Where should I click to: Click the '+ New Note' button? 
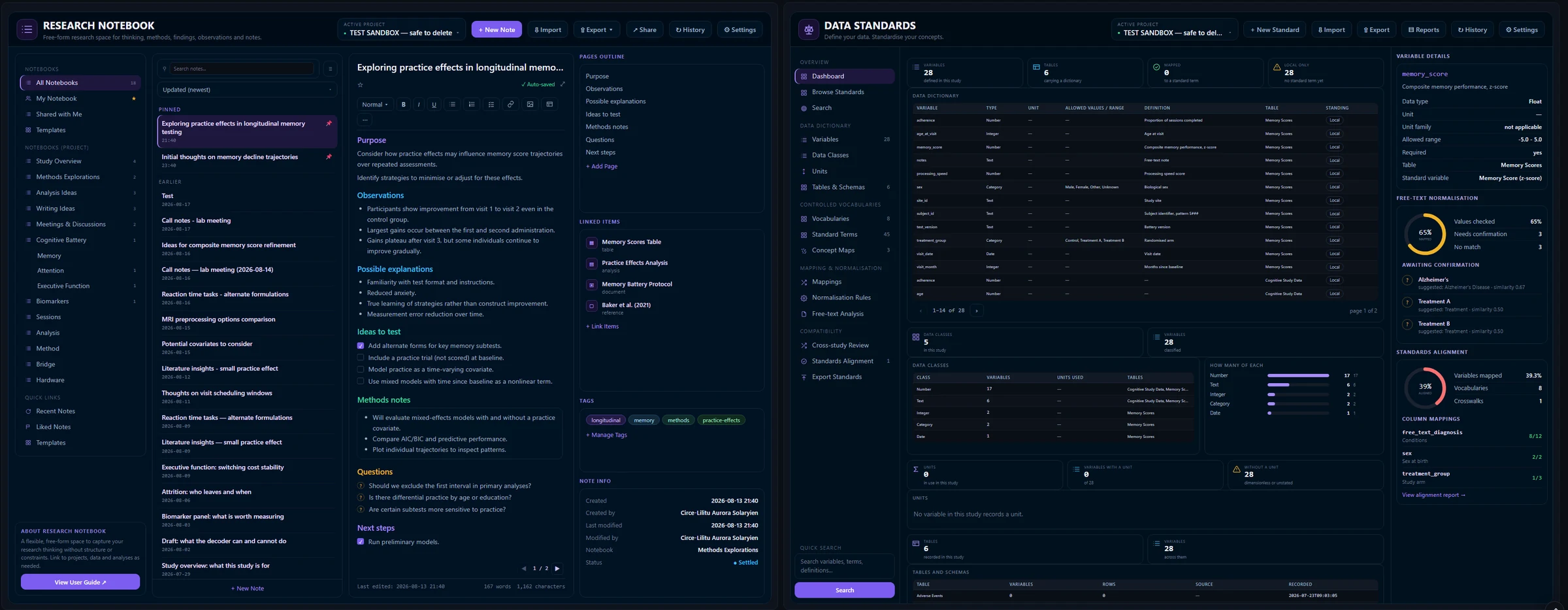(x=497, y=30)
